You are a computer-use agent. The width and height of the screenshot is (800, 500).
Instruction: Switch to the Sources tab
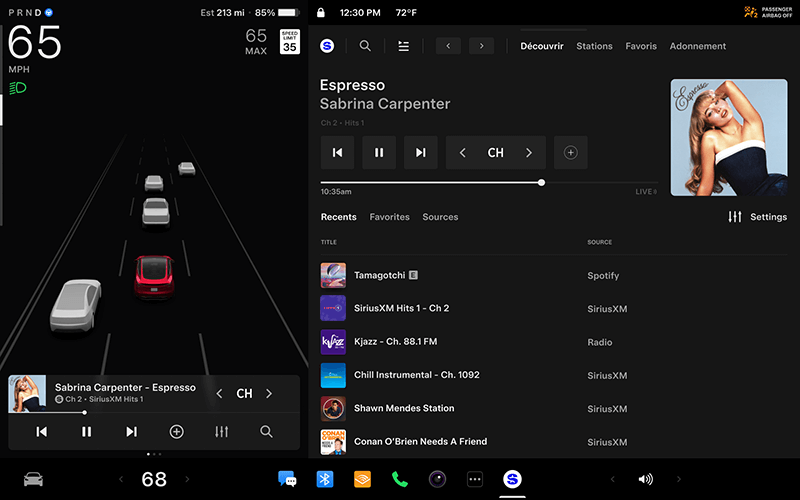coord(440,217)
